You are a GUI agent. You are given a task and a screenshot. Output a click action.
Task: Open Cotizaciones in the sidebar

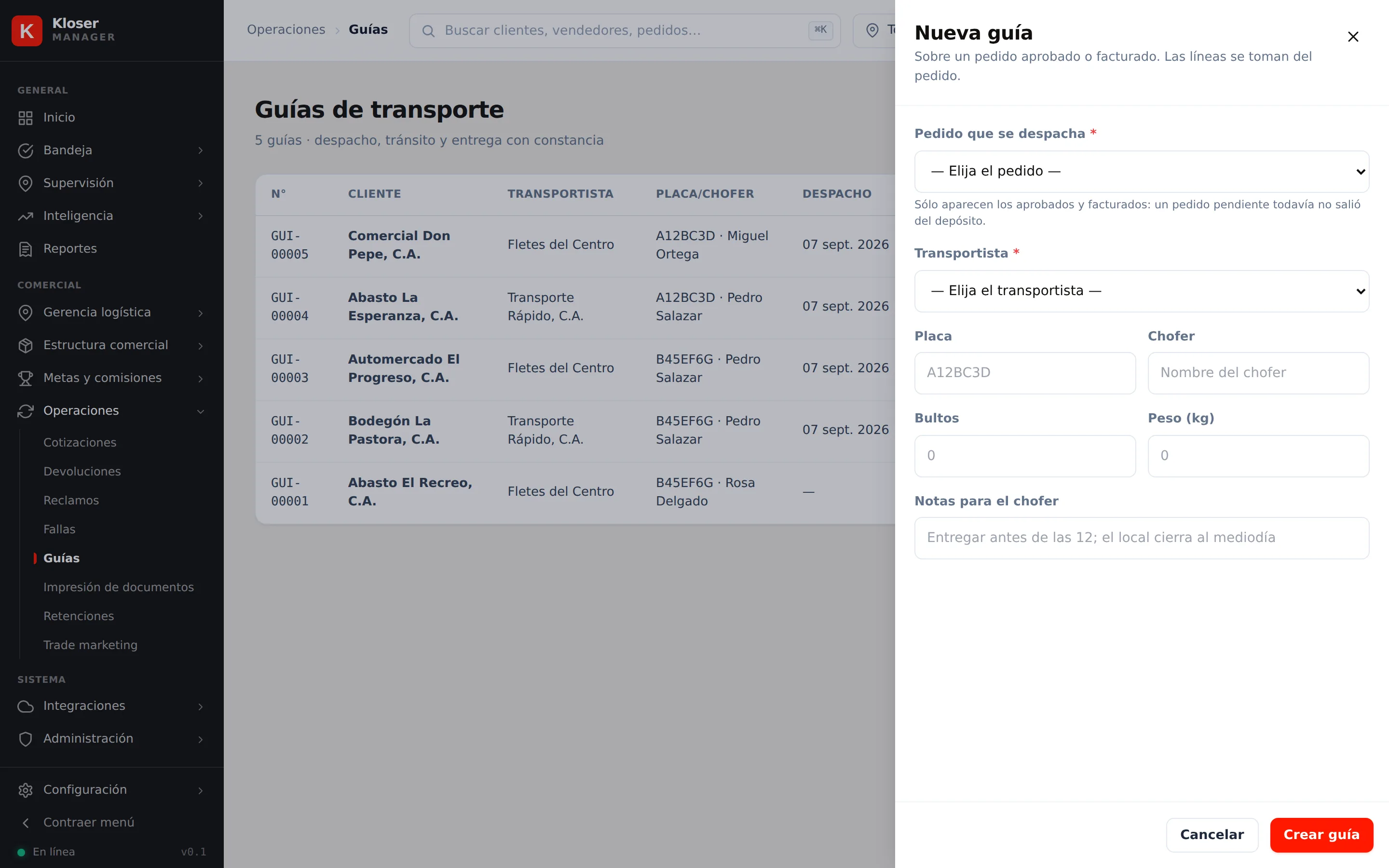click(80, 443)
